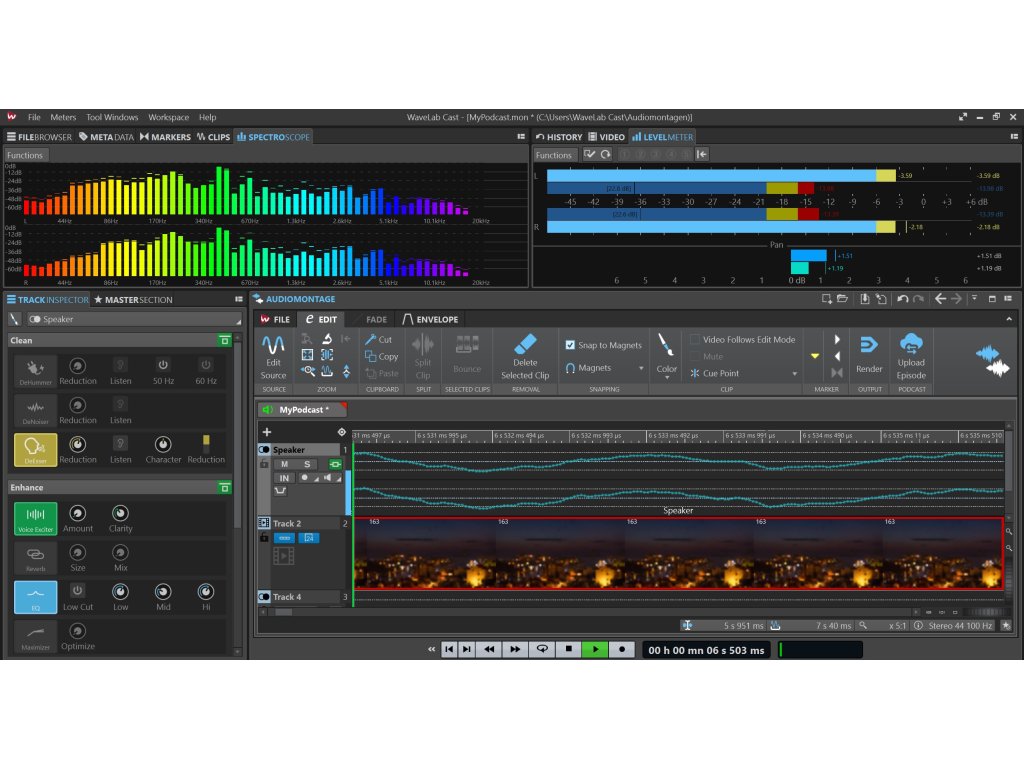Click the Record button in transport bar
This screenshot has height=768, width=1024.
[622, 649]
